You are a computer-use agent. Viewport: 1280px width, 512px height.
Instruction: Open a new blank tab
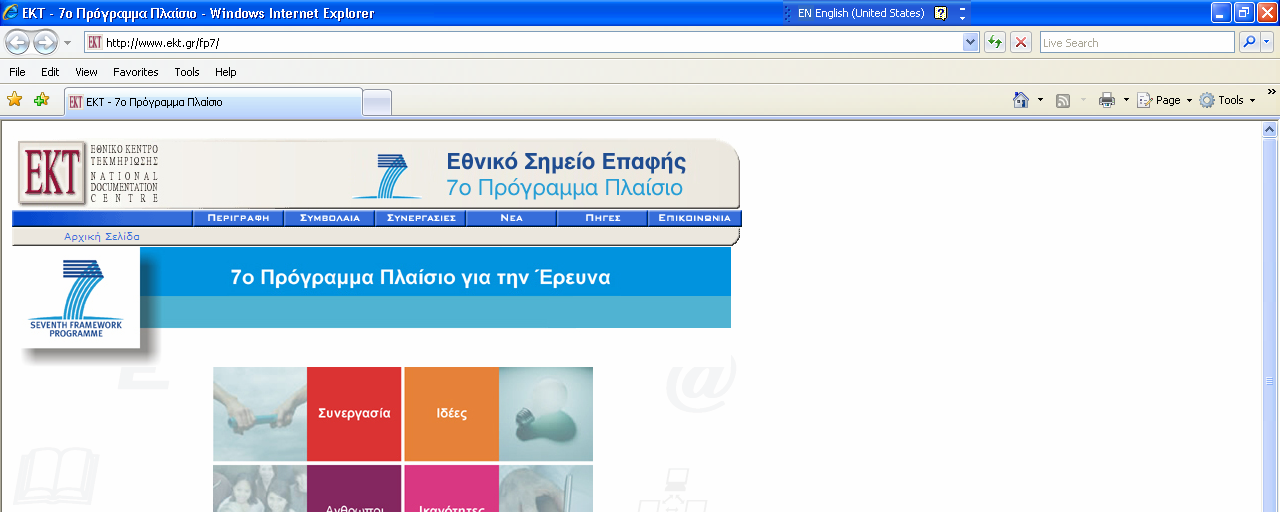376,102
